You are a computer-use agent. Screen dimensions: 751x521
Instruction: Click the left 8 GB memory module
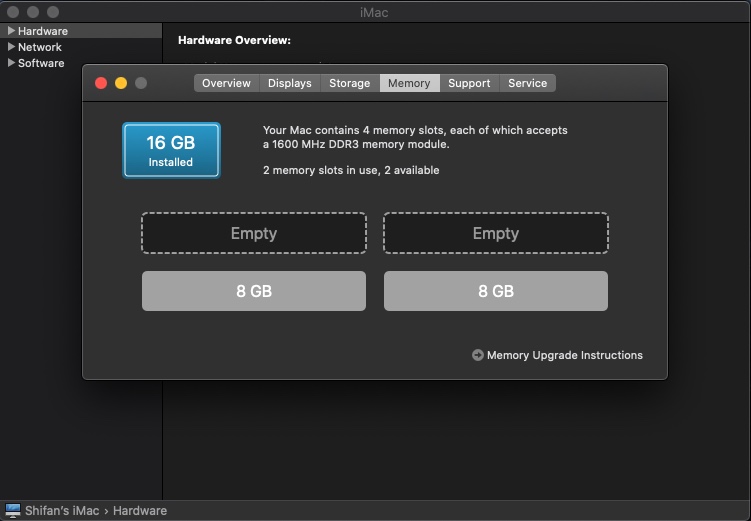click(x=254, y=291)
